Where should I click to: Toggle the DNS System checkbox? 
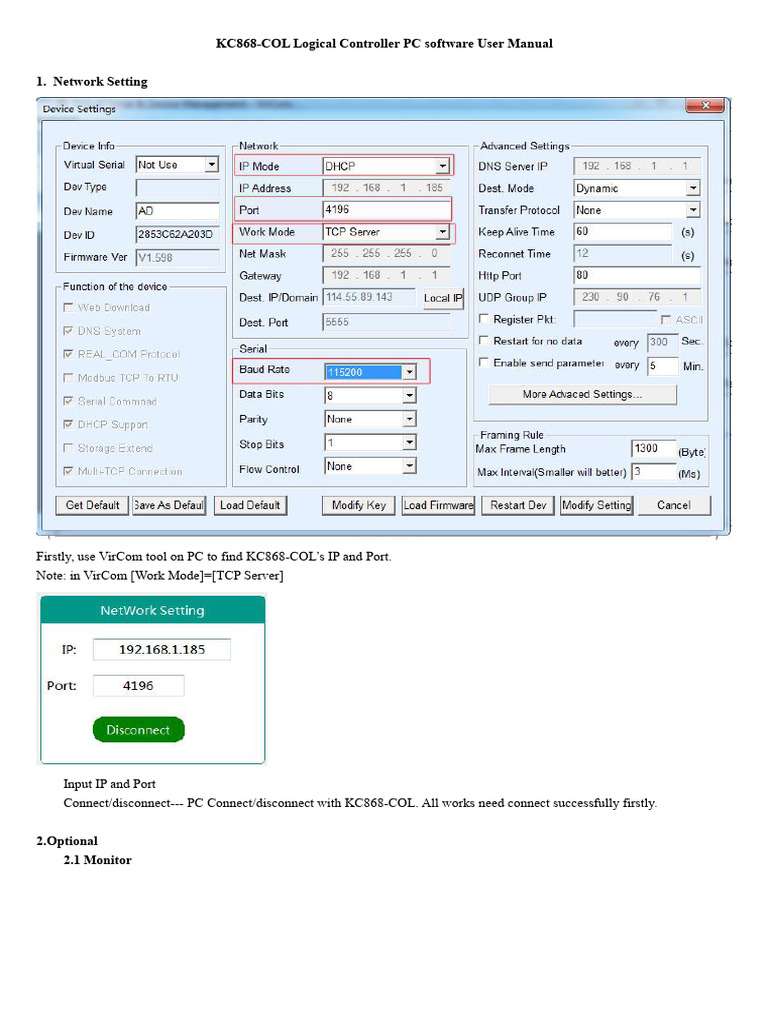pyautogui.click(x=68, y=330)
